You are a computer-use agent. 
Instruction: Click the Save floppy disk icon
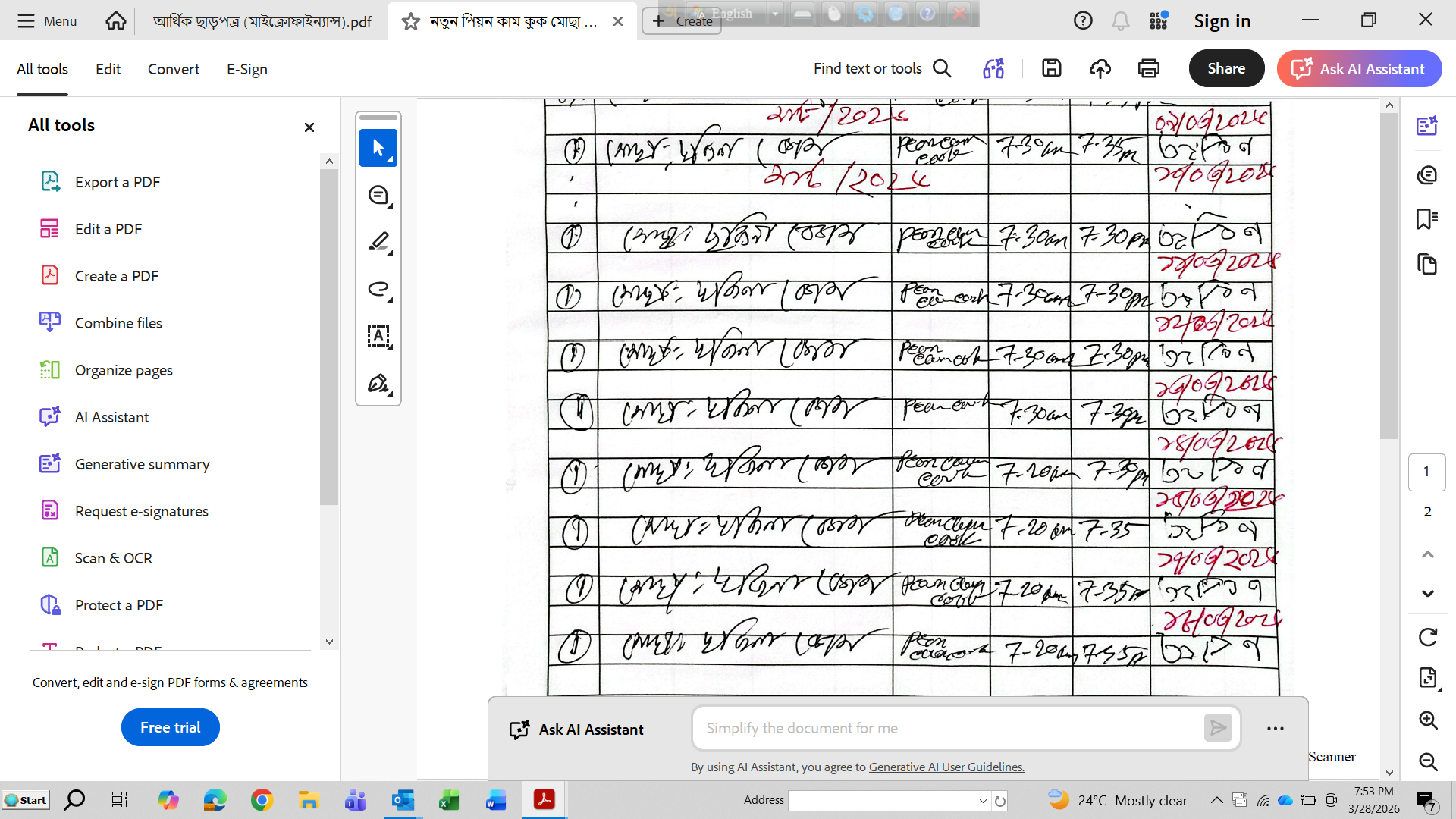1051,68
